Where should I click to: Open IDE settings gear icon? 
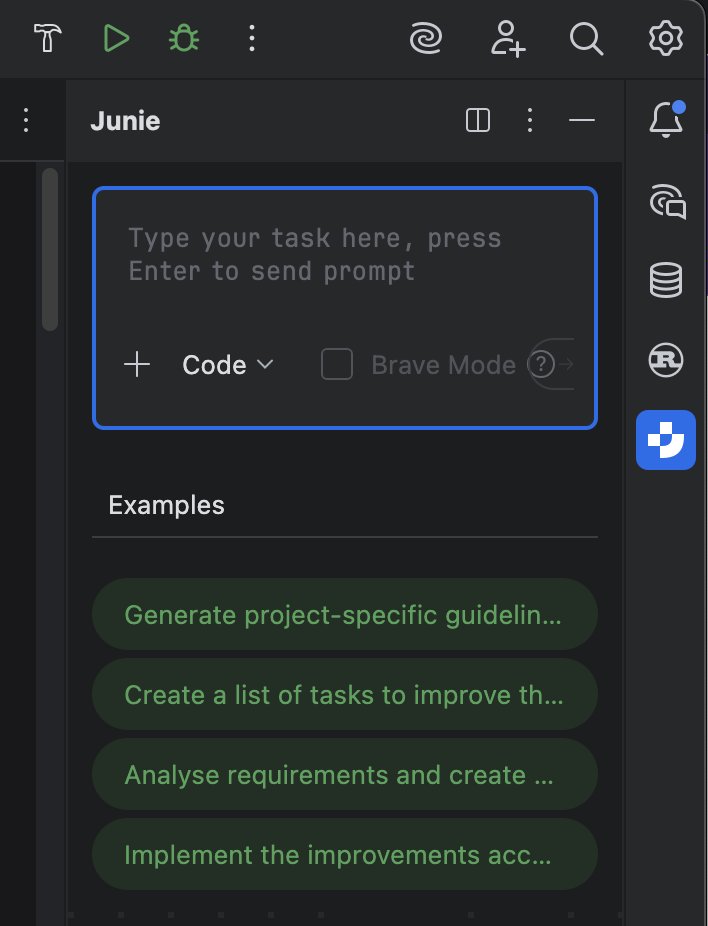[x=665, y=38]
